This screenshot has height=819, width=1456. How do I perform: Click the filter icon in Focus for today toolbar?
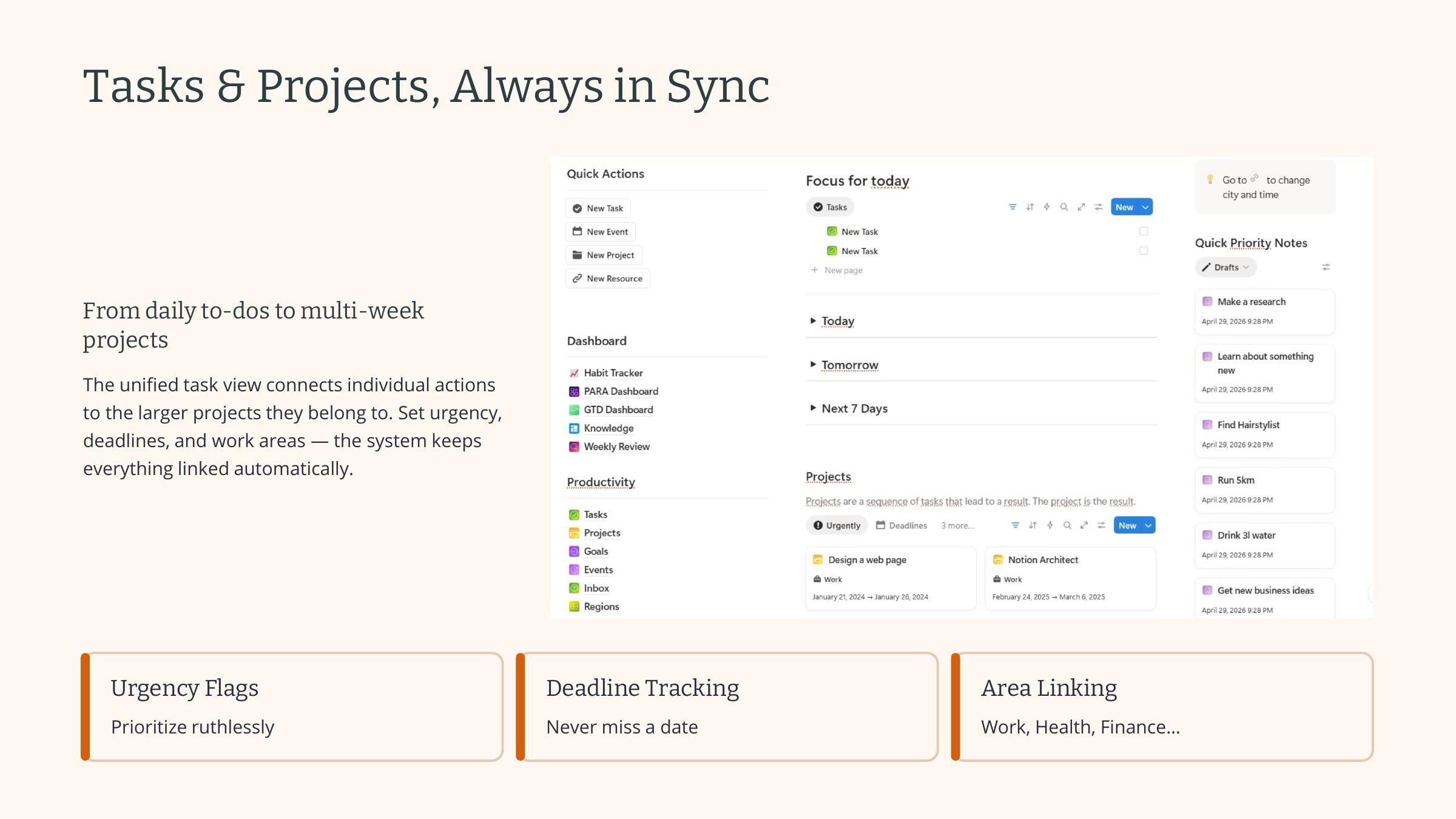[x=1012, y=207]
